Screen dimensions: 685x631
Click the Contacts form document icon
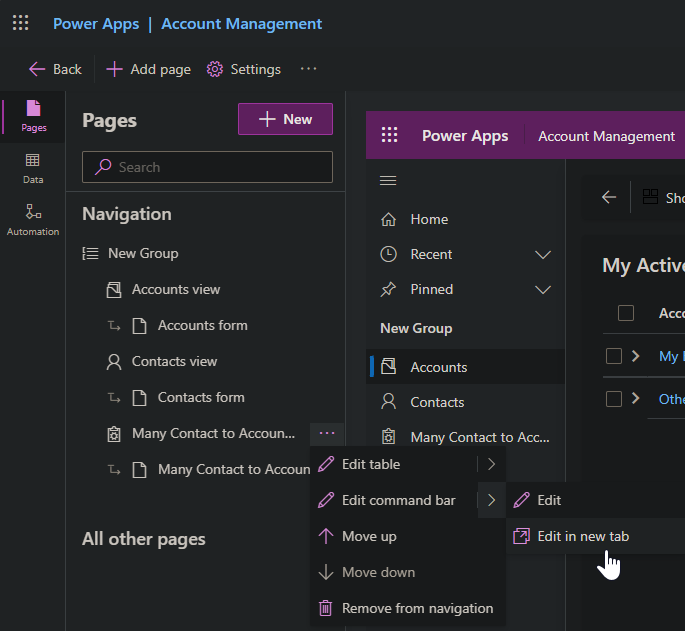[x=139, y=398]
